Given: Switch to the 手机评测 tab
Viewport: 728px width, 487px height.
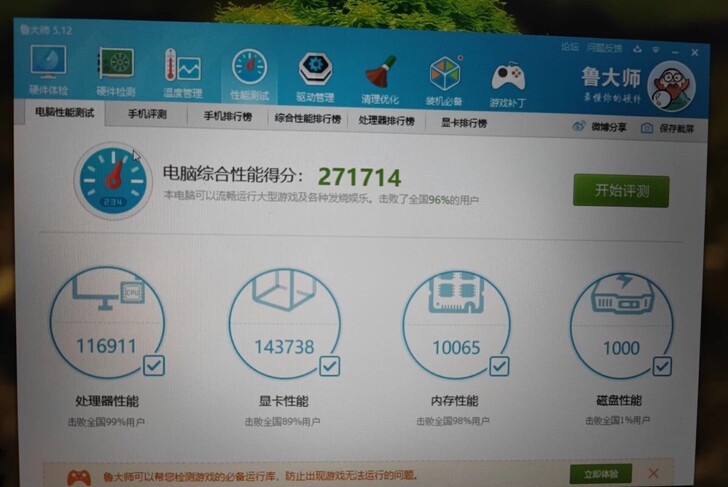Looking at the screenshot, I should (147, 114).
